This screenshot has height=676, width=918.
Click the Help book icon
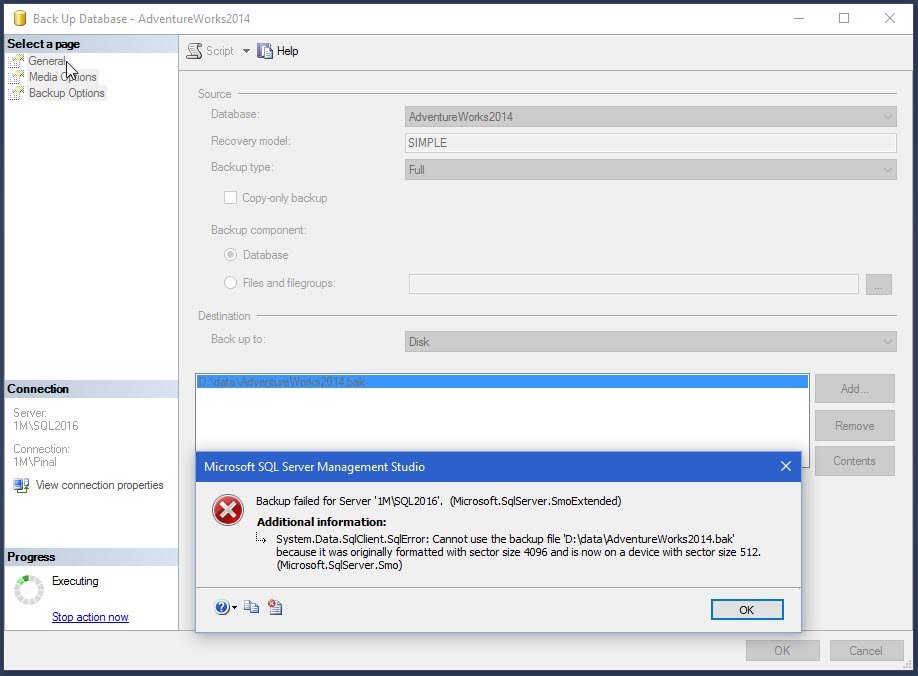(265, 51)
